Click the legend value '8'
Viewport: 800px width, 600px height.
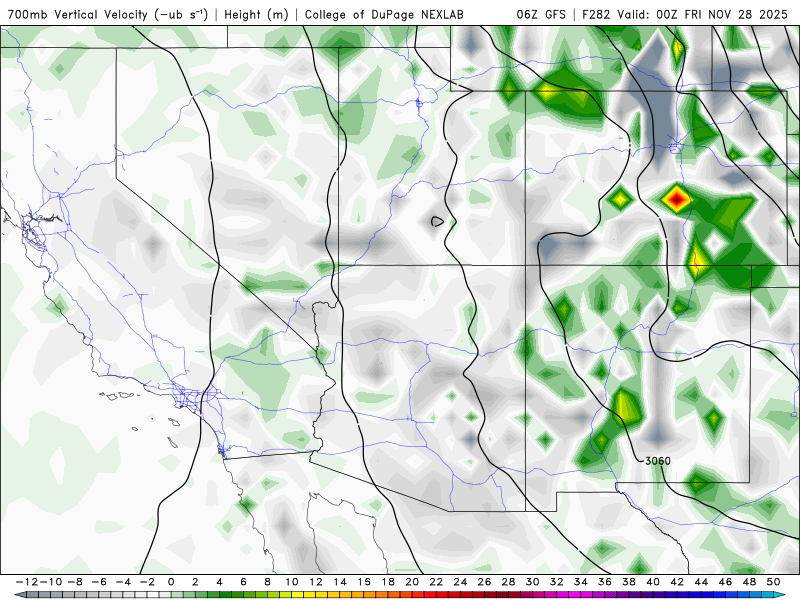(x=267, y=582)
